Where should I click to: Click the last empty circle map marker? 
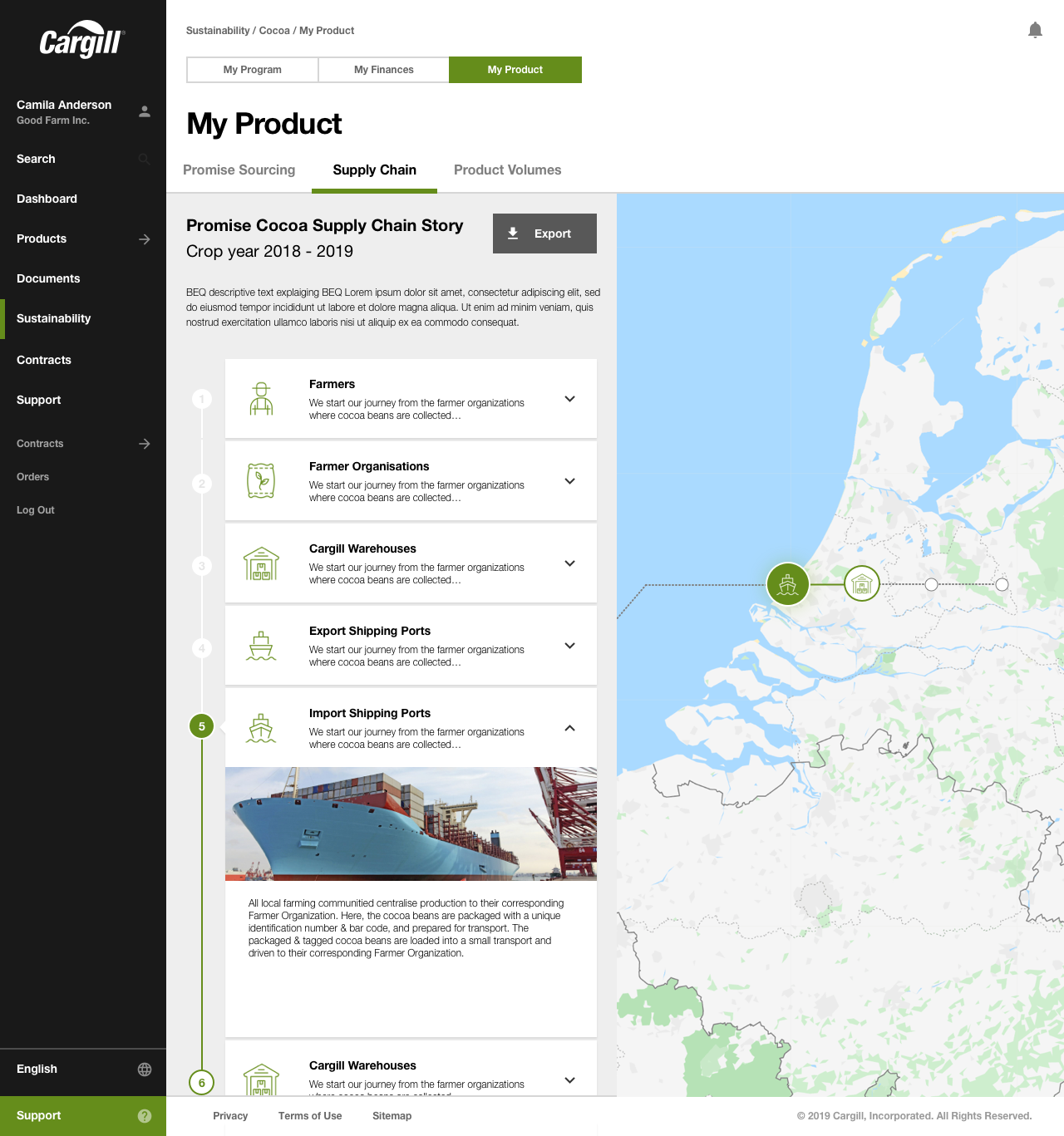(1002, 584)
